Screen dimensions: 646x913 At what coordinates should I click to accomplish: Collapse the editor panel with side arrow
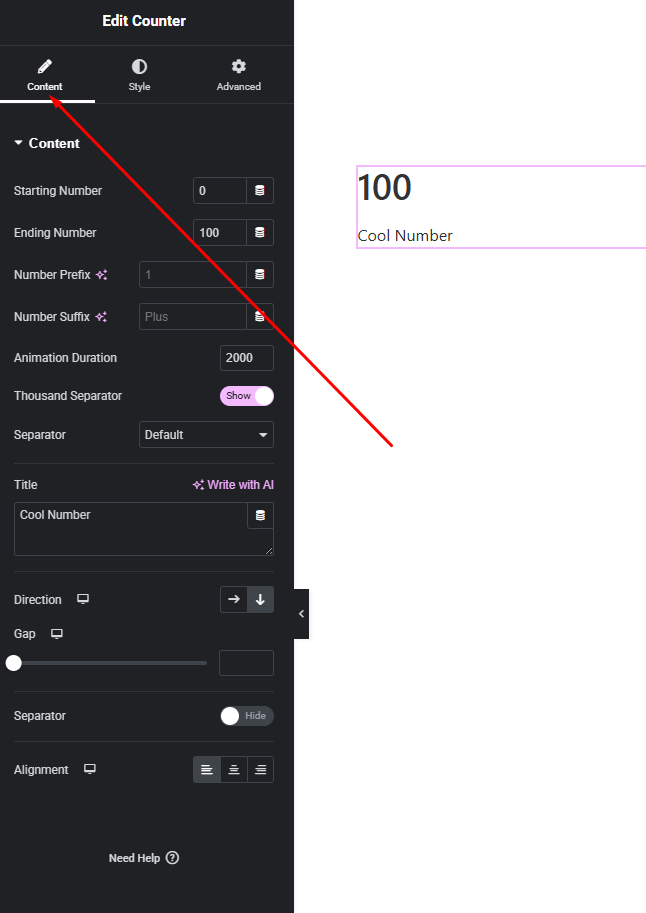(301, 614)
